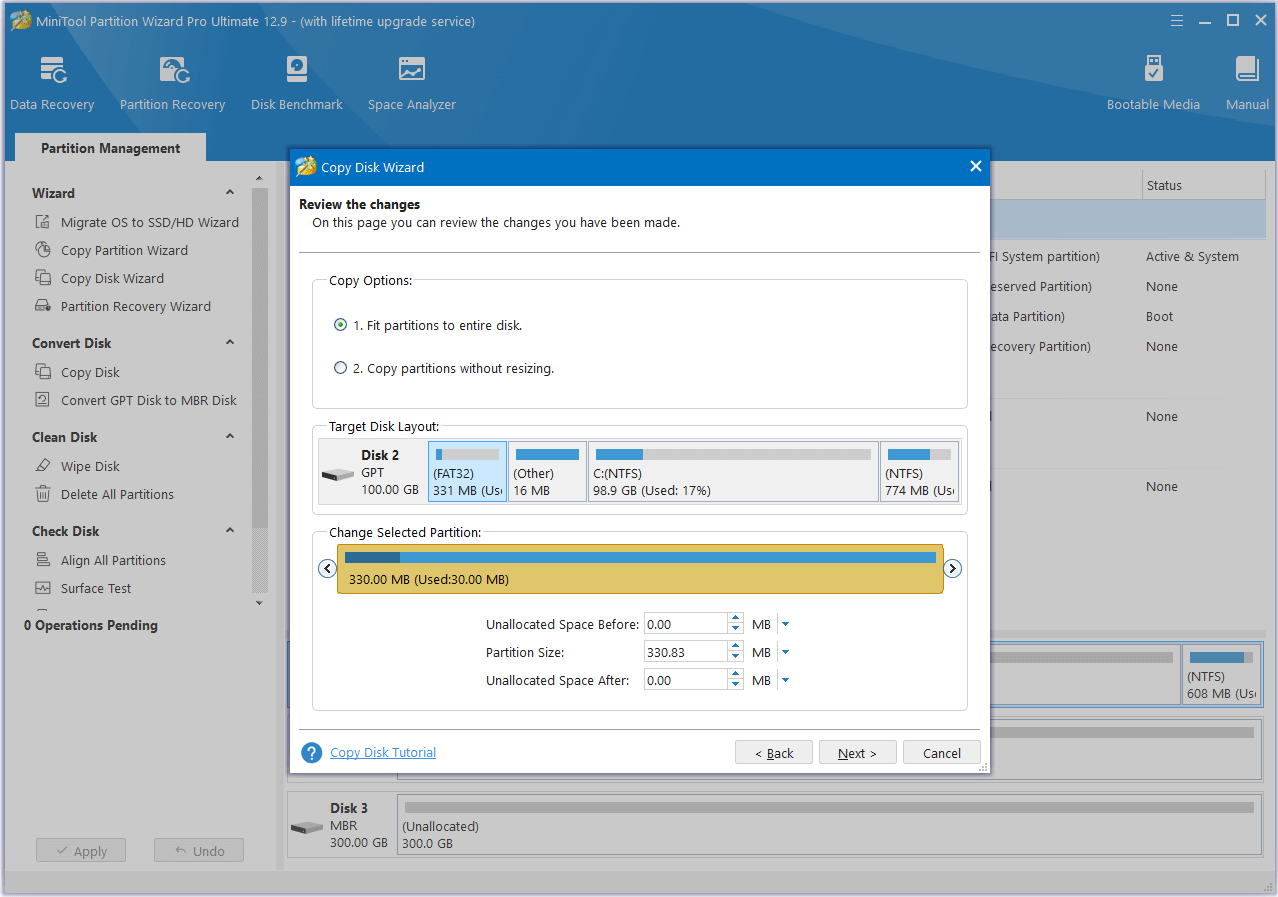Click the disabled Apply button

80,851
